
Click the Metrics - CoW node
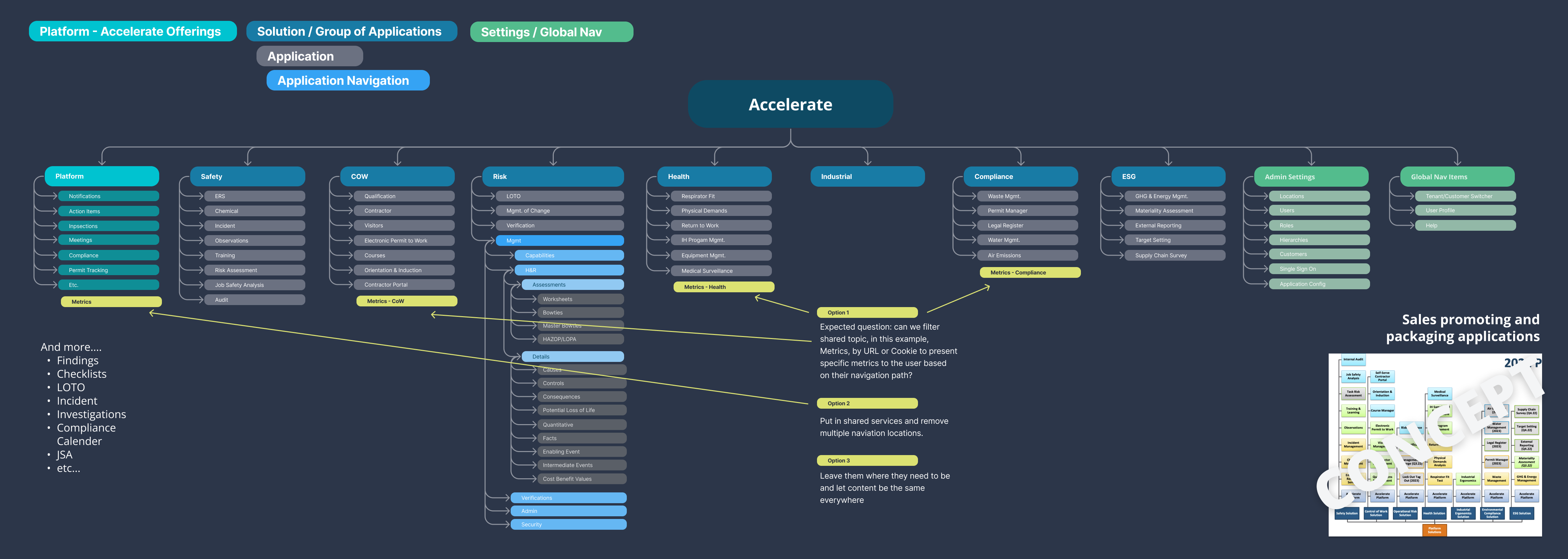pos(407,301)
